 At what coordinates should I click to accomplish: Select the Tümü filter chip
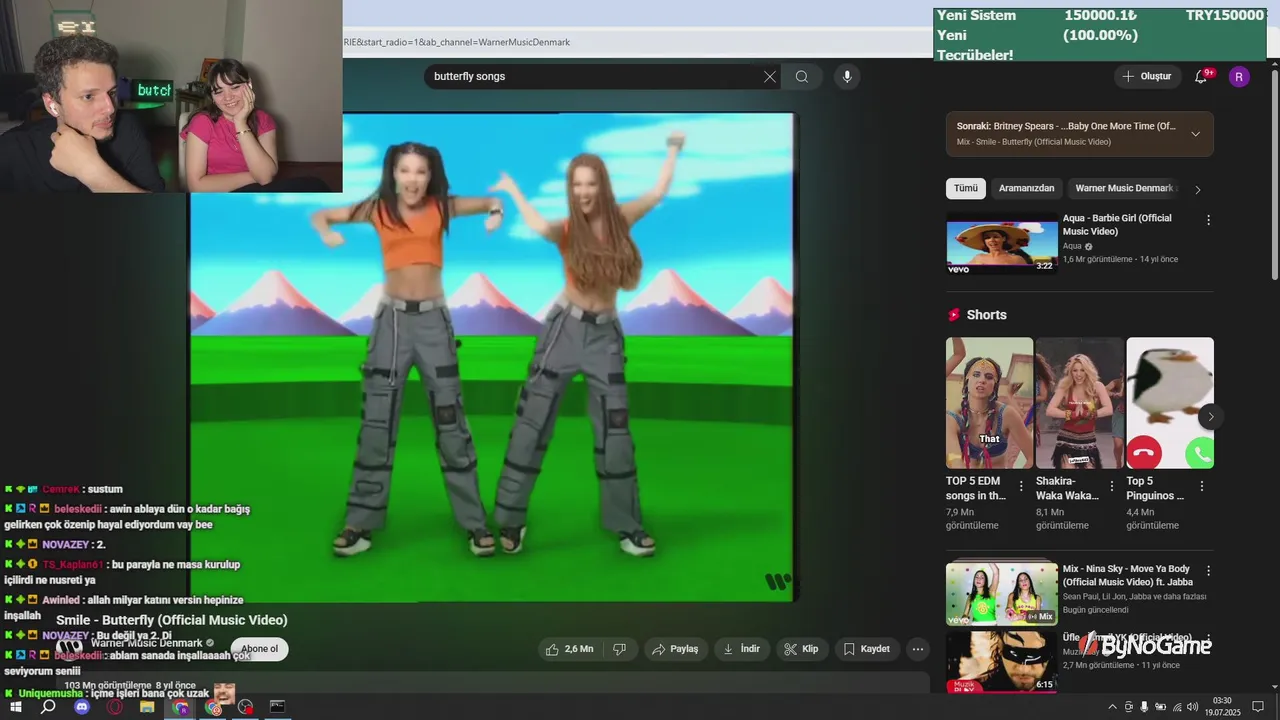pos(966,188)
